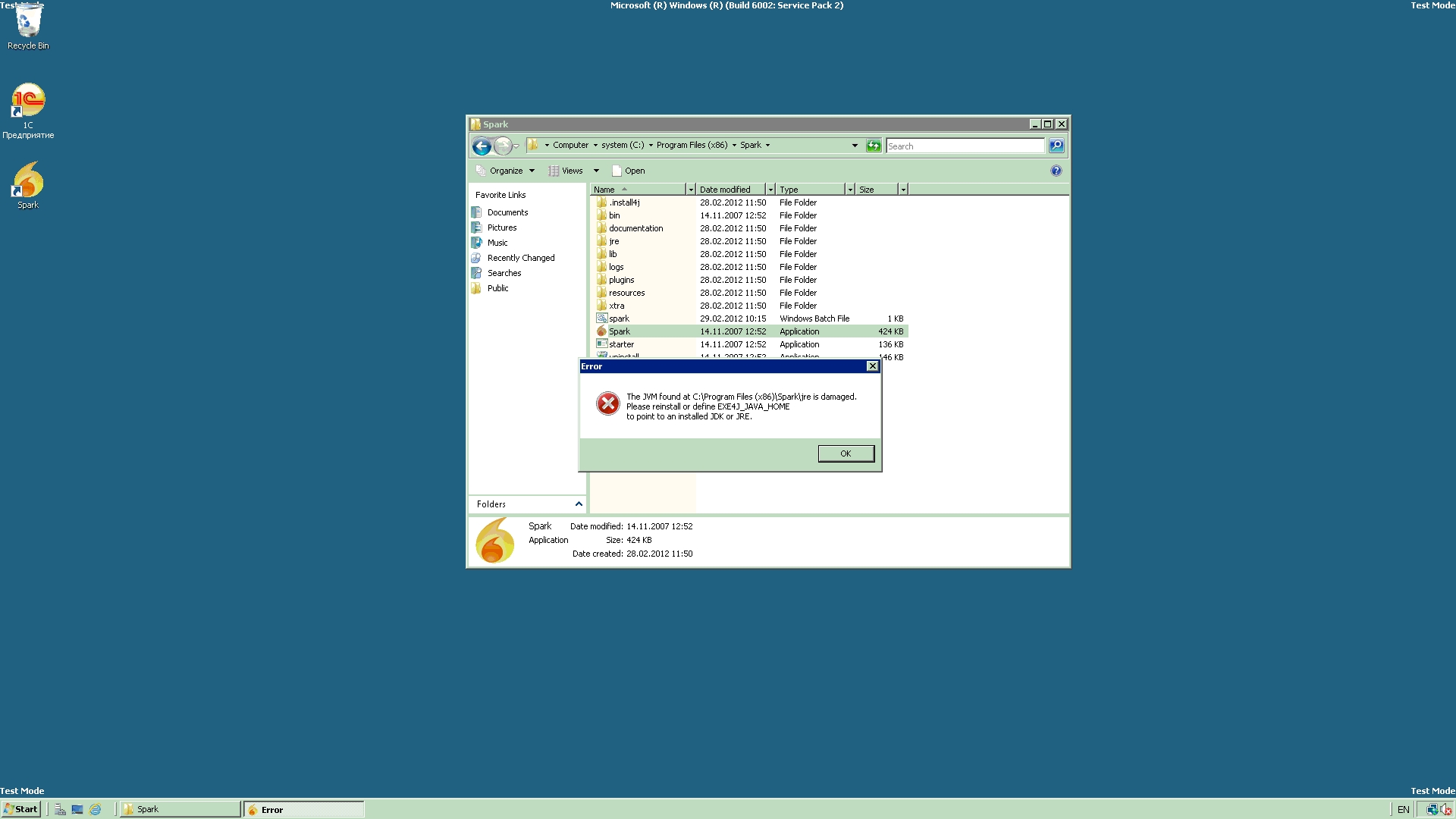
Task: Sort by the Size column header
Action: click(877, 190)
